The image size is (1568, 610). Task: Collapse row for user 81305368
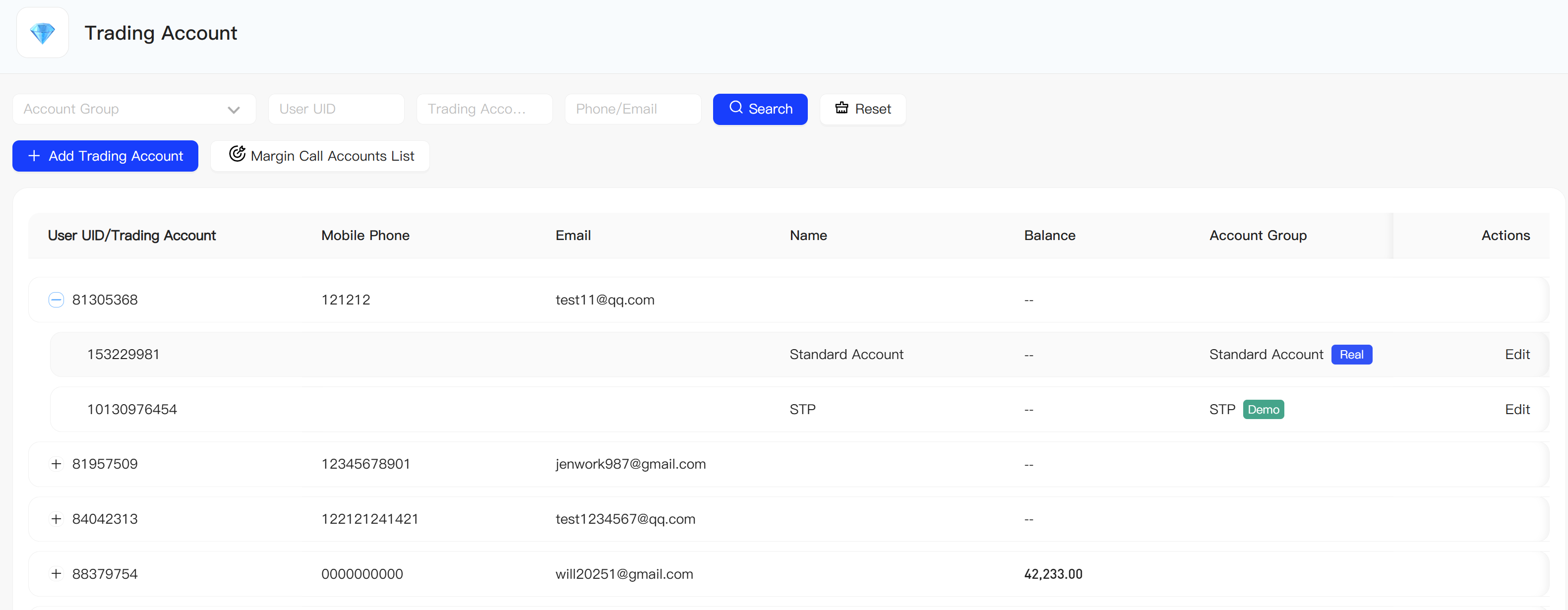tap(56, 300)
